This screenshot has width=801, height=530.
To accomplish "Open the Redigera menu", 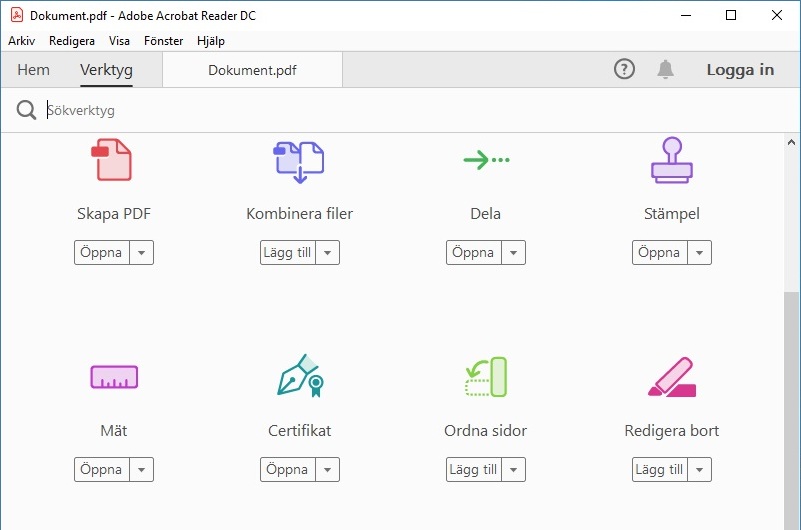I will (72, 41).
